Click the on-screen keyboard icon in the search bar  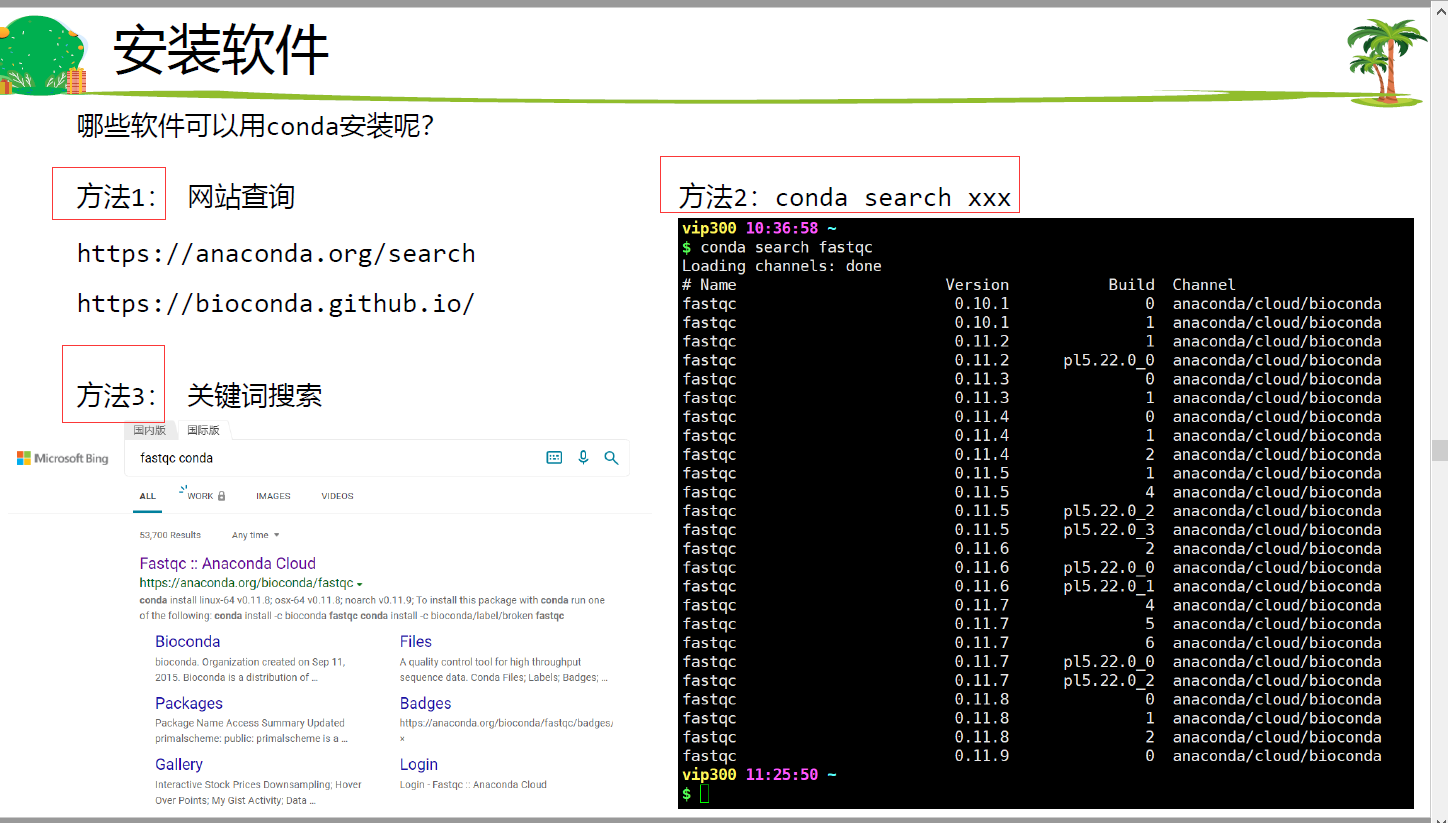tap(554, 458)
